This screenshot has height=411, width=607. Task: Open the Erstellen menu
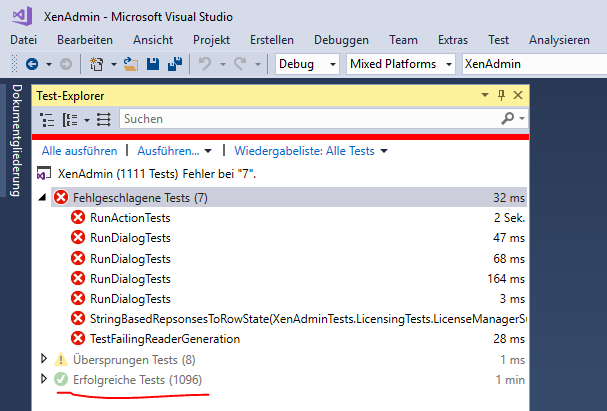[272, 40]
